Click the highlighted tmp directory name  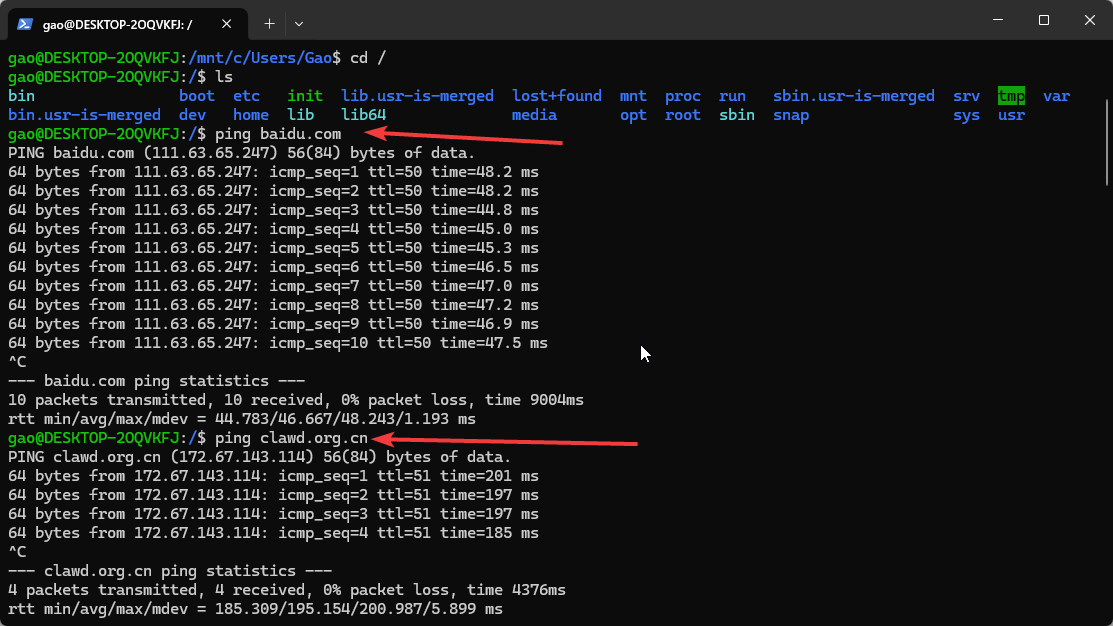(x=1011, y=96)
